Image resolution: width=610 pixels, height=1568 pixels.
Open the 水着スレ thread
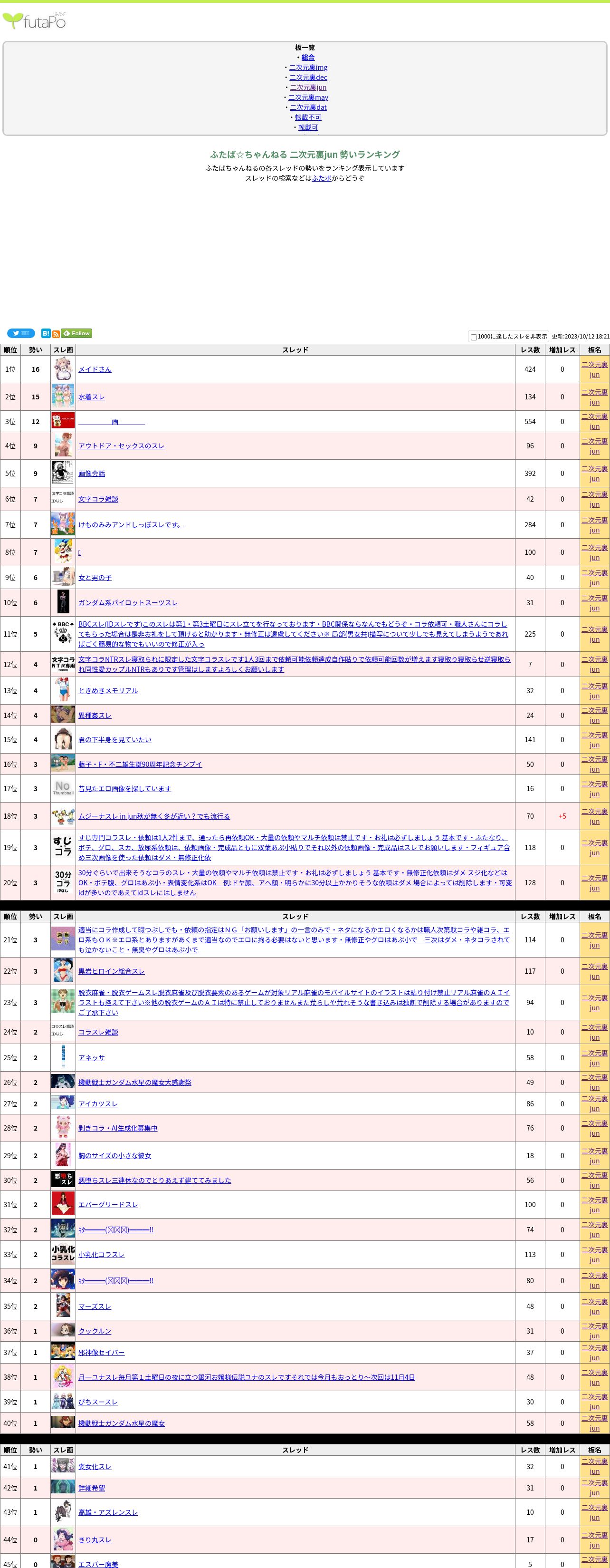coord(92,397)
